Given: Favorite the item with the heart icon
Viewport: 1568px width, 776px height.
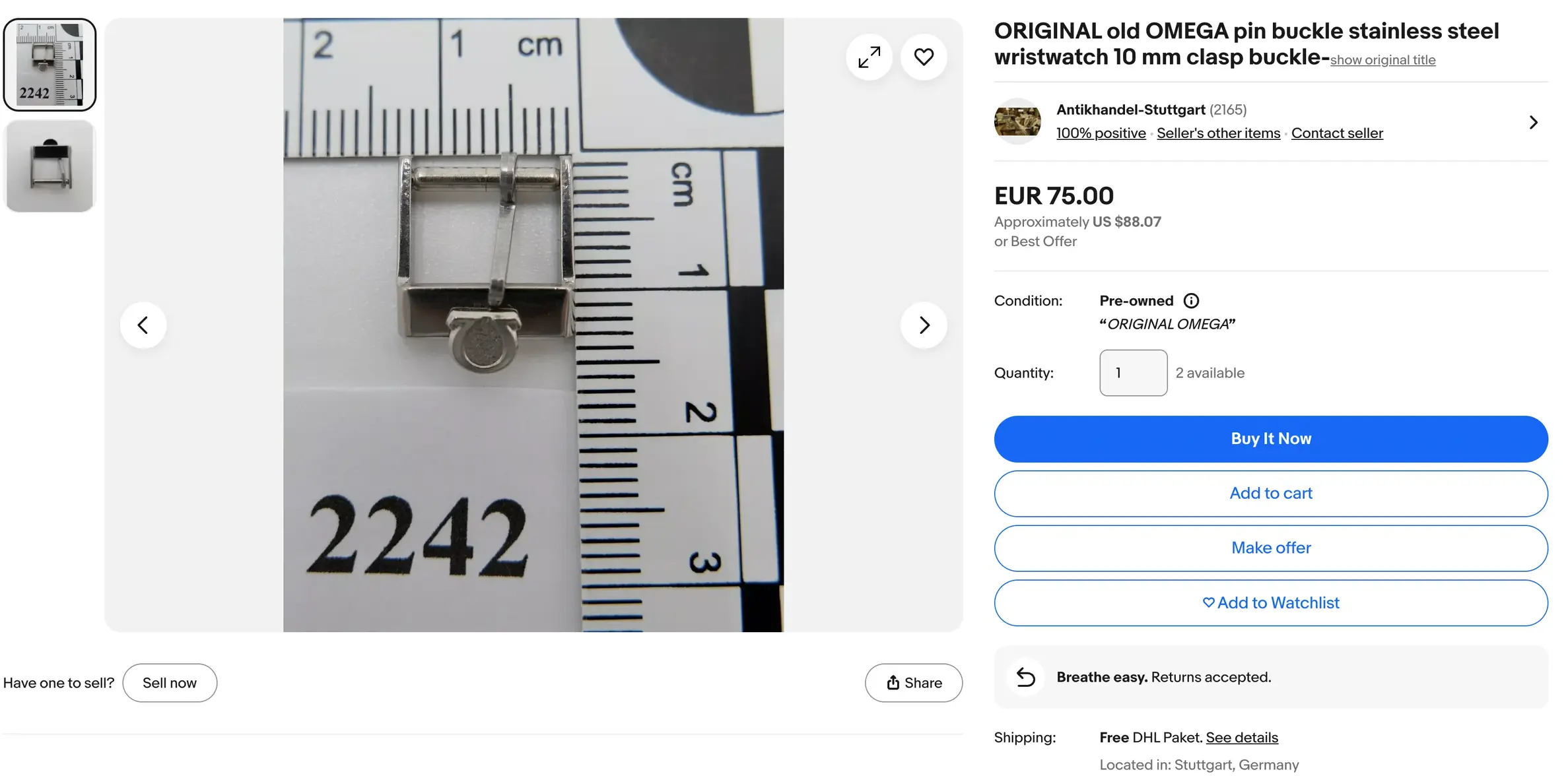Looking at the screenshot, I should click(924, 57).
